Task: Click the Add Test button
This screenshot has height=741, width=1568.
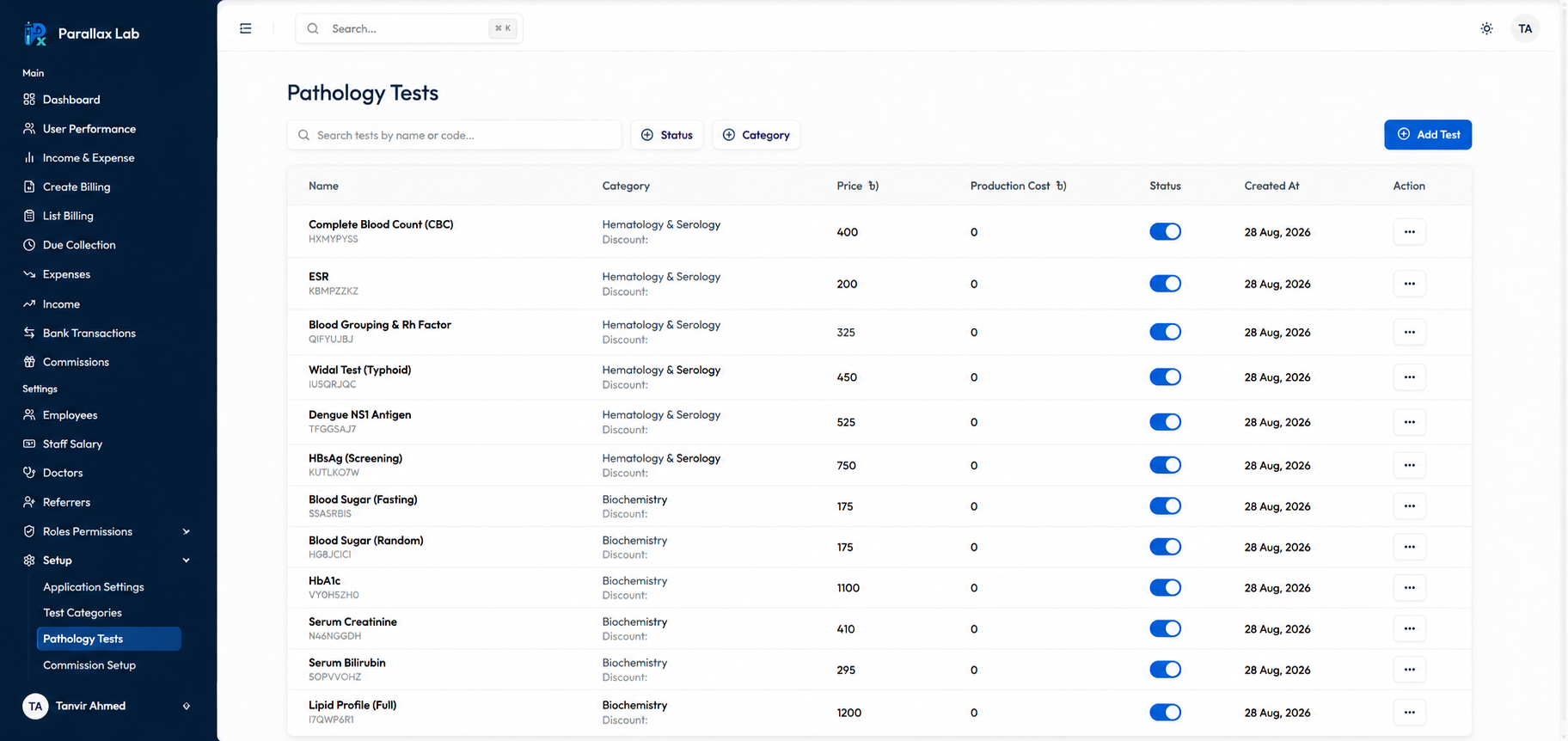Action: pyautogui.click(x=1428, y=135)
